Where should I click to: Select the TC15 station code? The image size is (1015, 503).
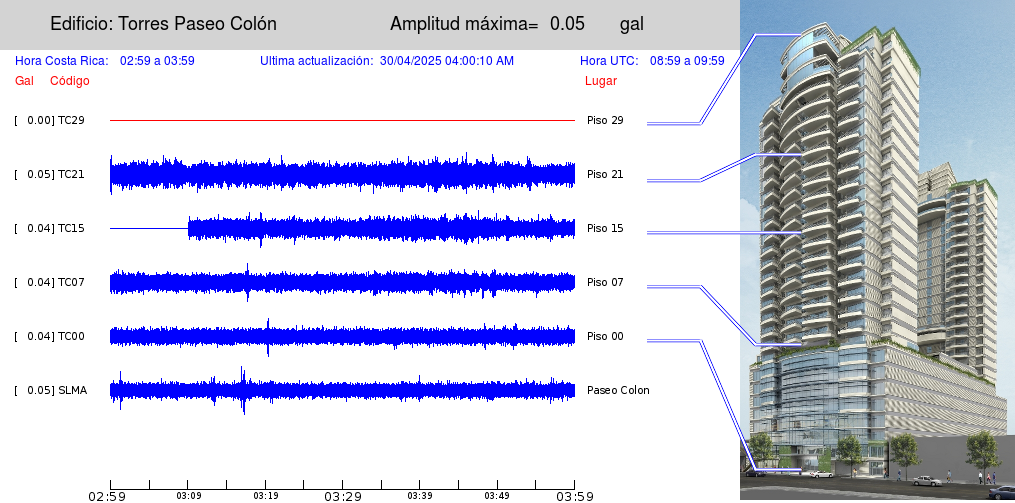coord(71,229)
